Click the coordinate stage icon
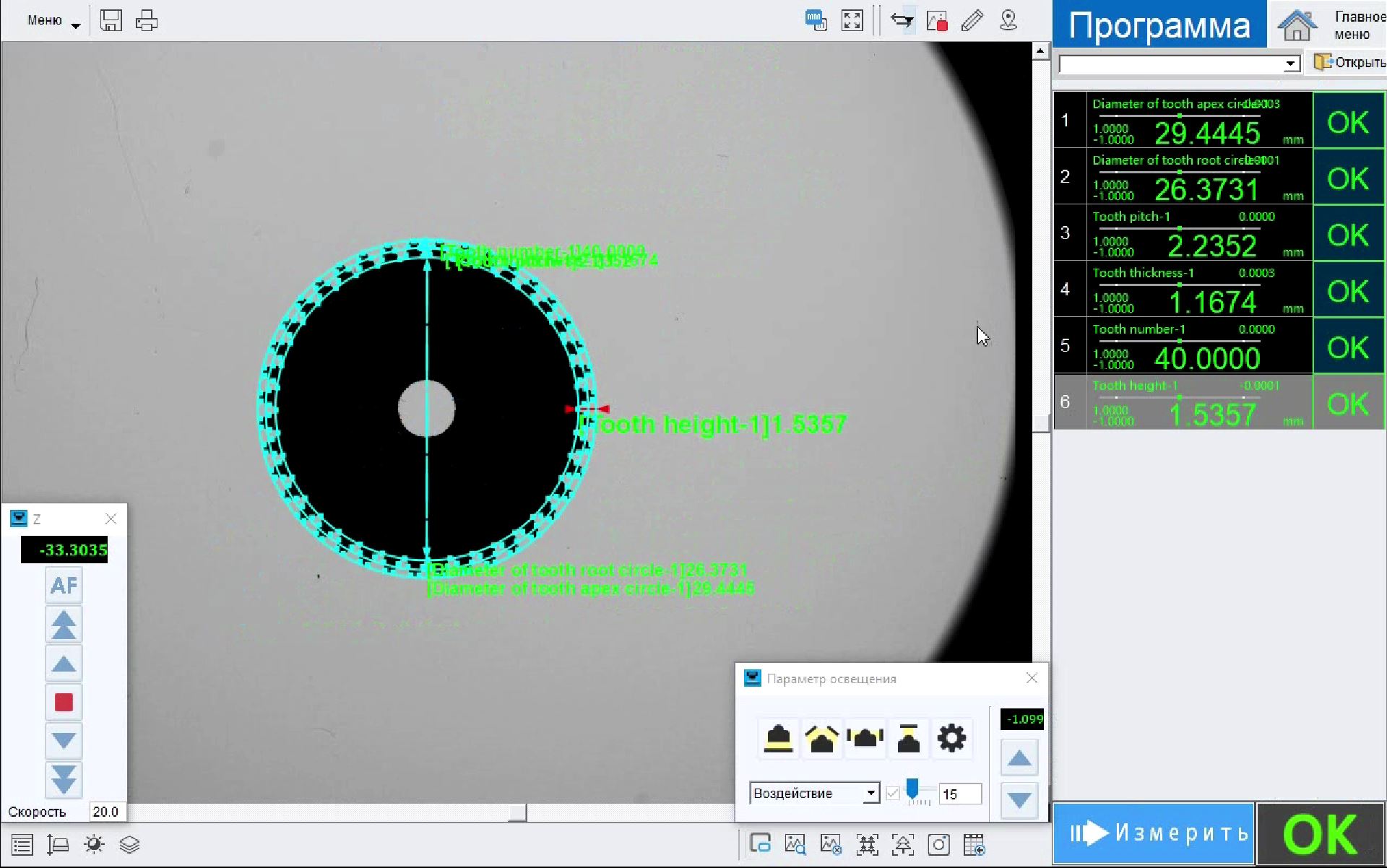The width and height of the screenshot is (1387, 868). click(58, 845)
